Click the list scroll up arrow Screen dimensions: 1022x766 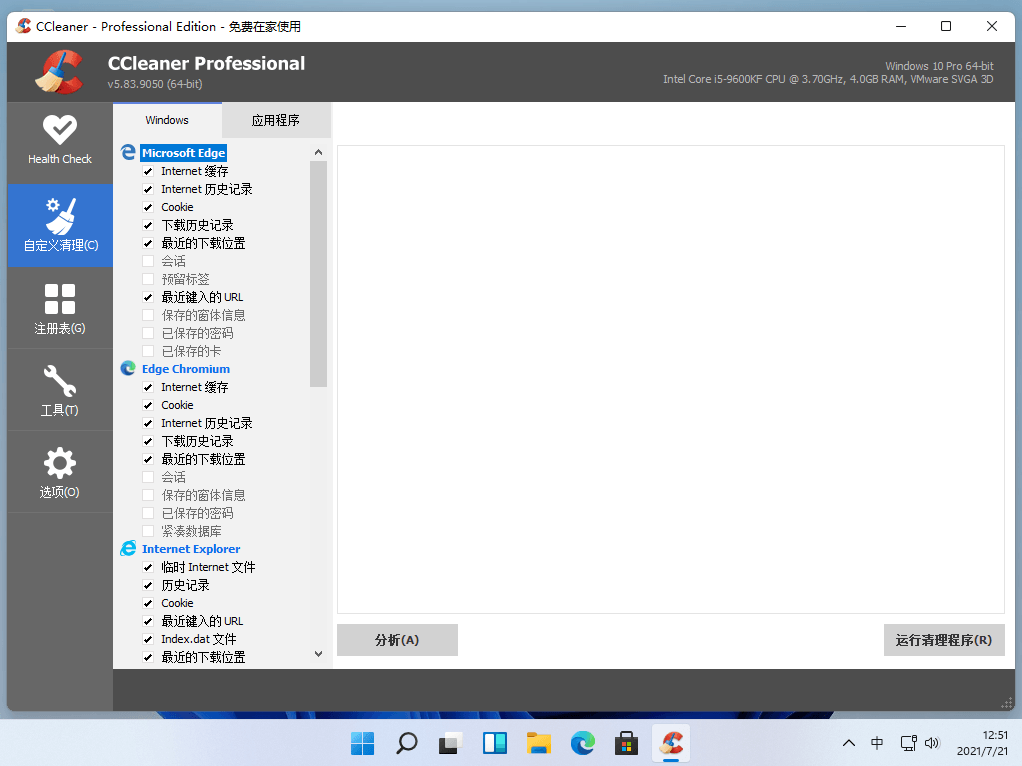tap(318, 152)
